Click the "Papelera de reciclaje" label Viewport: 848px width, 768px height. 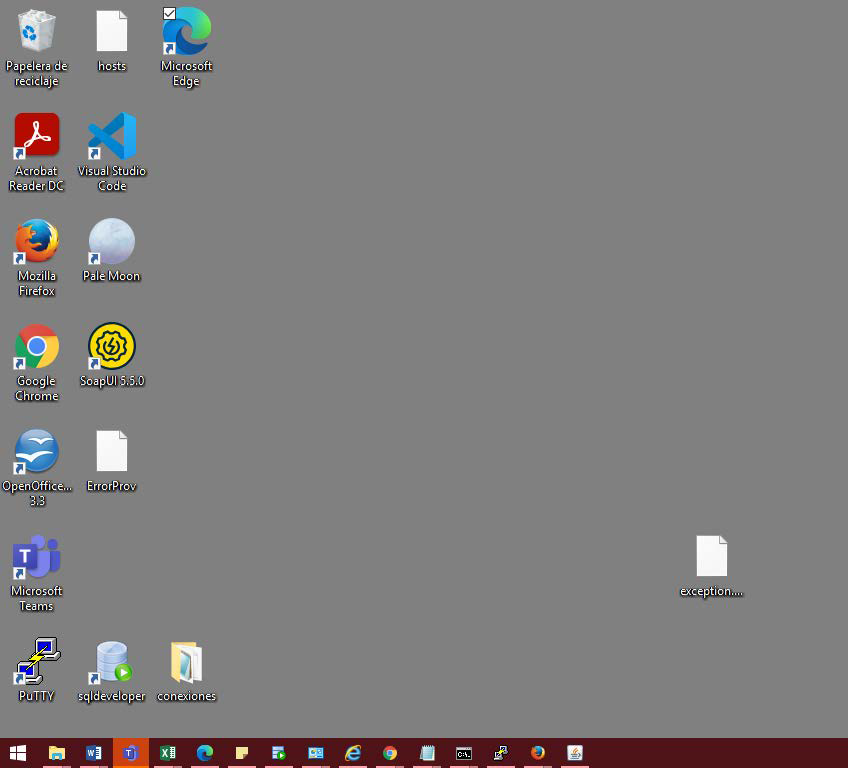click(x=36, y=74)
